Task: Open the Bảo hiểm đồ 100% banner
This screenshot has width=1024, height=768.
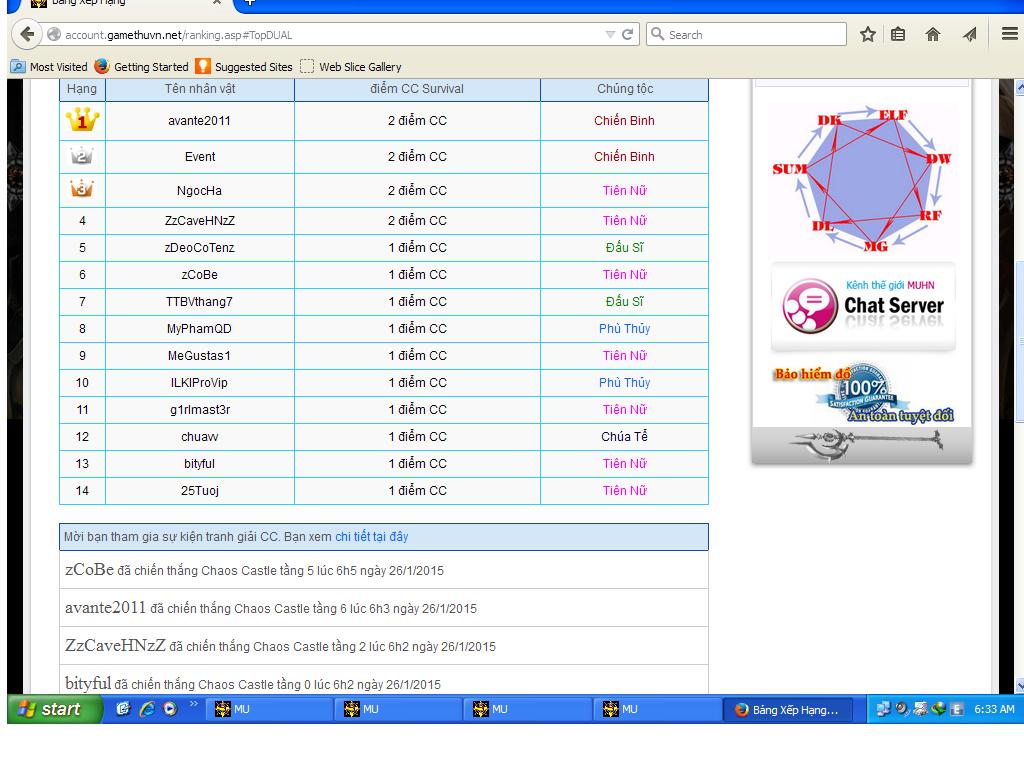Action: tap(863, 394)
